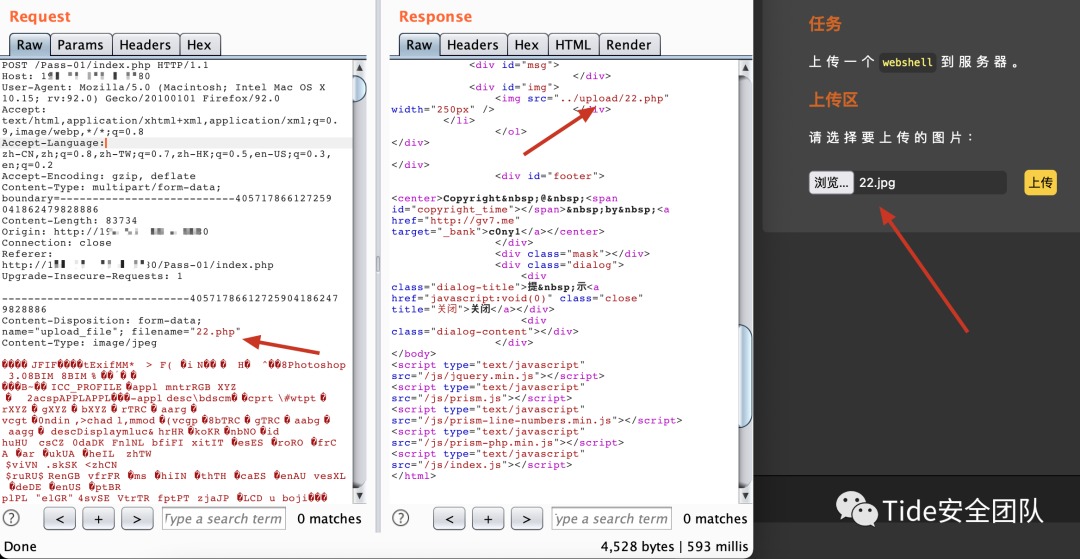
Task: Click Request scrollbar down arrow
Action: 360,496
